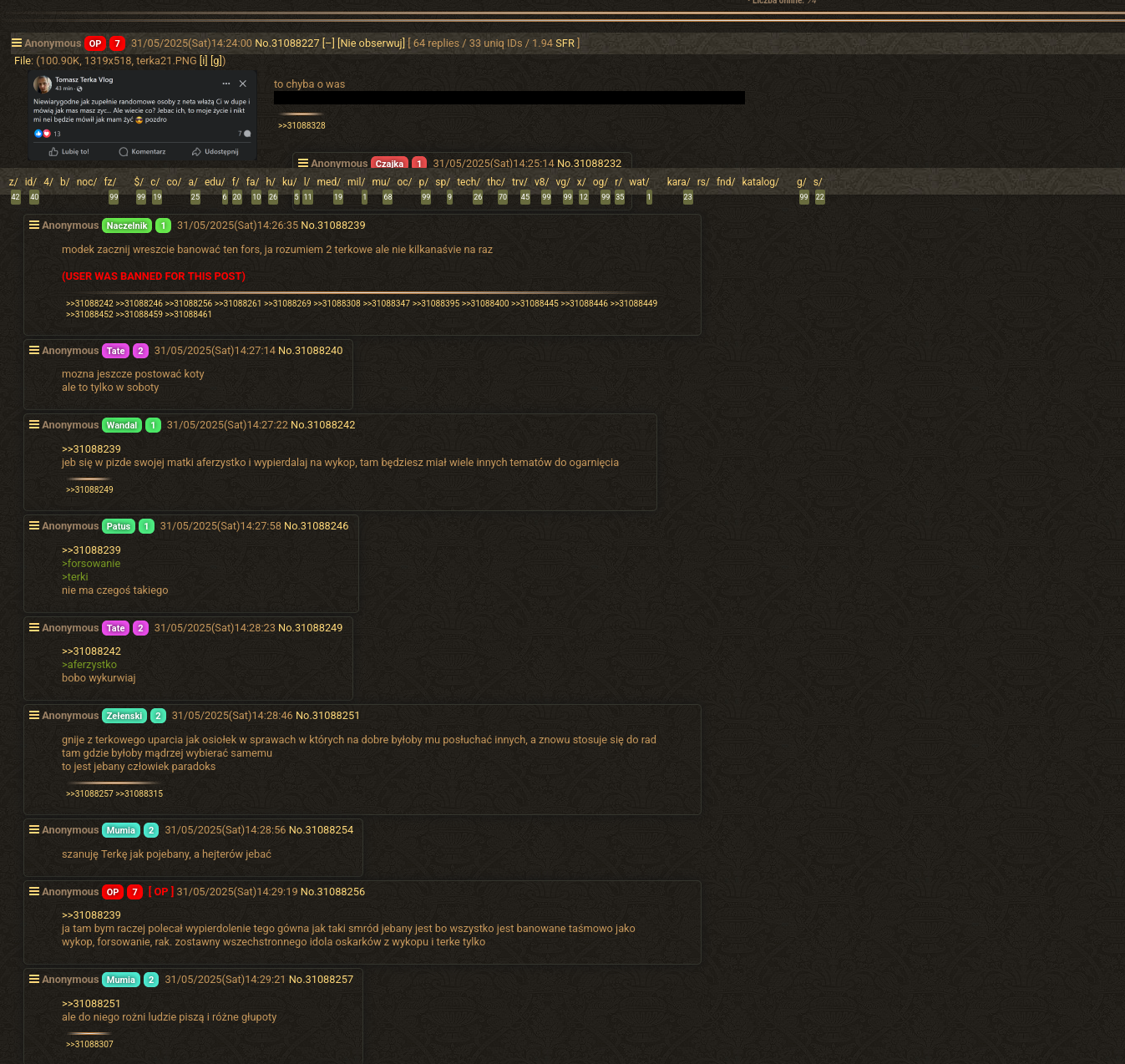Open backlink >>31088307 under Mumia's post

[89, 1044]
